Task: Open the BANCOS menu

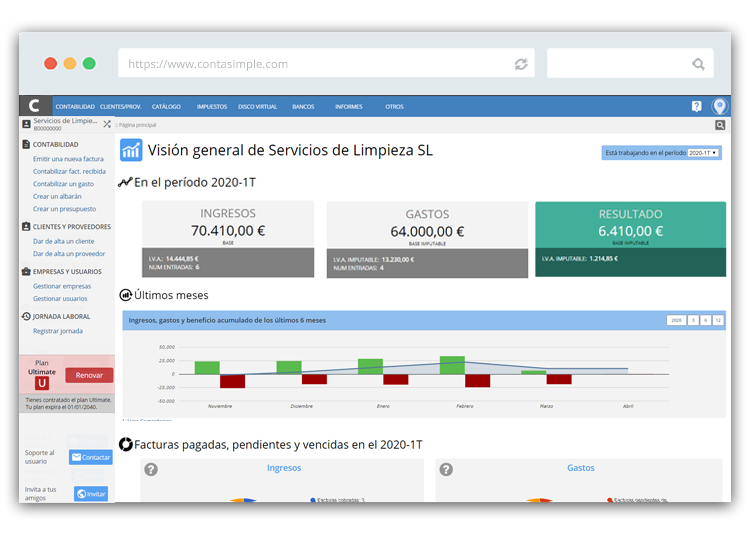Action: pos(303,107)
